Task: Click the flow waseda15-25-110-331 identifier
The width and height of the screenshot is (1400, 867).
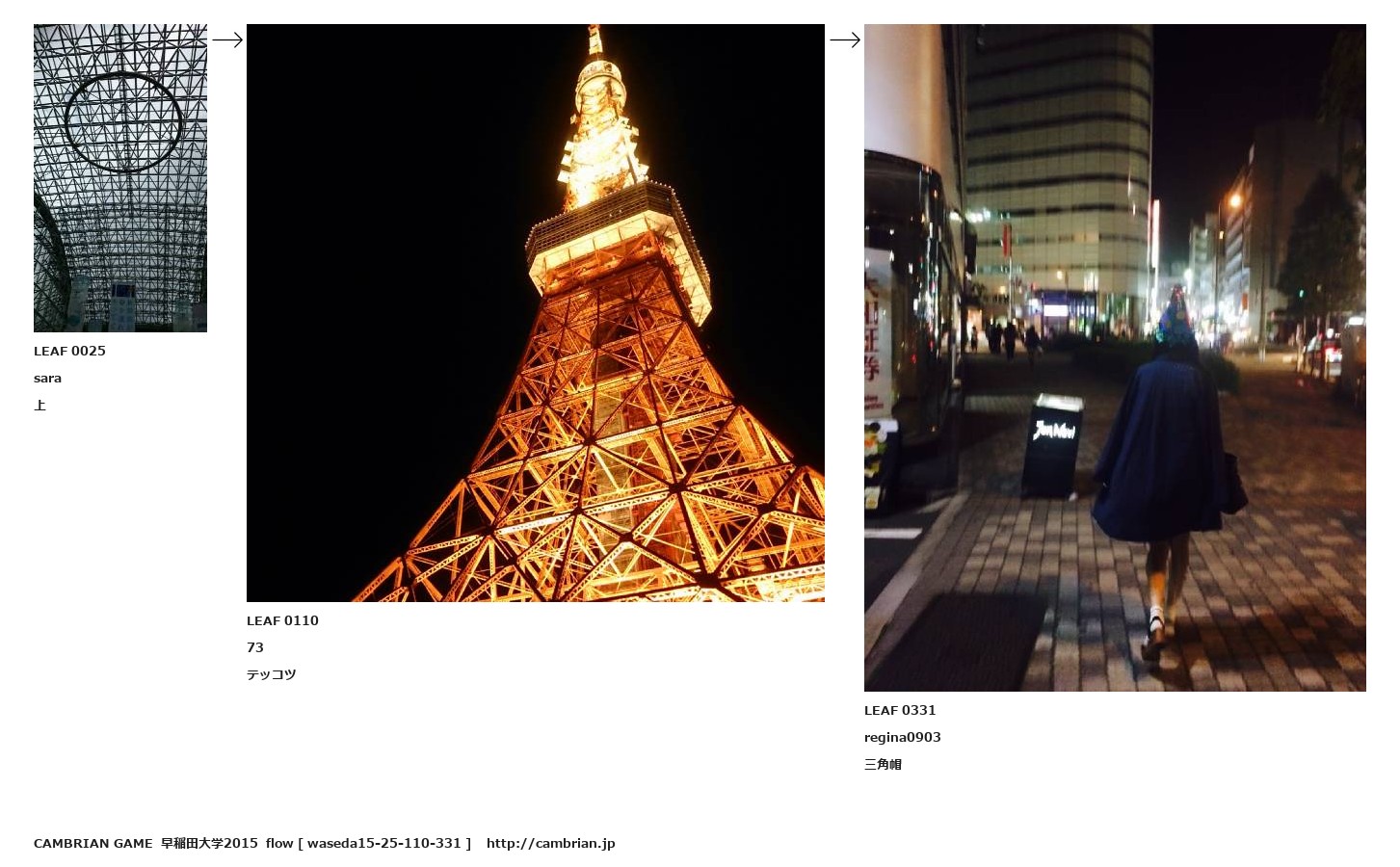Action: 368,843
